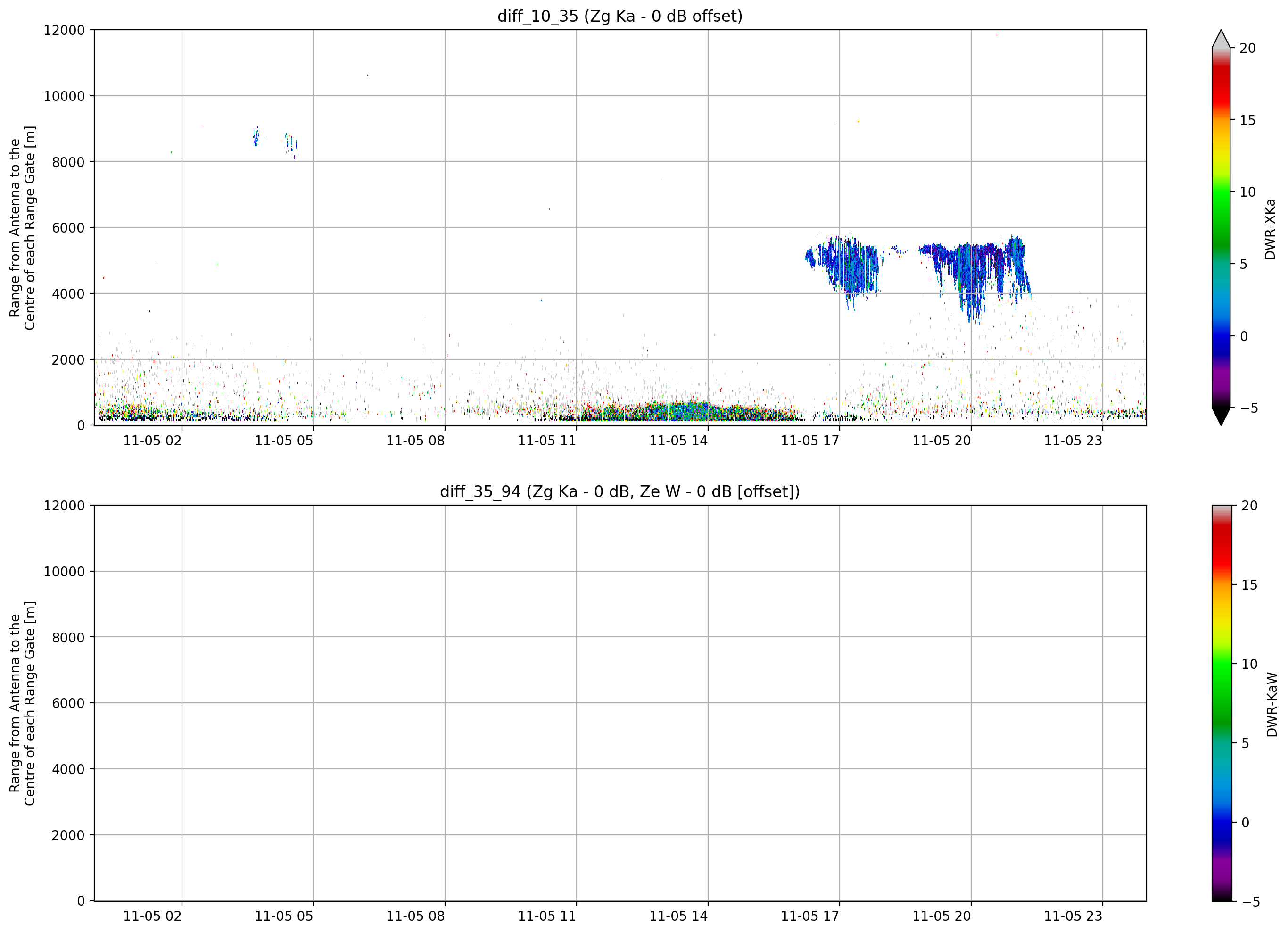Click the 15 tick on DWR-XKa colorbar
Screen dimensions: 1288x933
point(1247,120)
